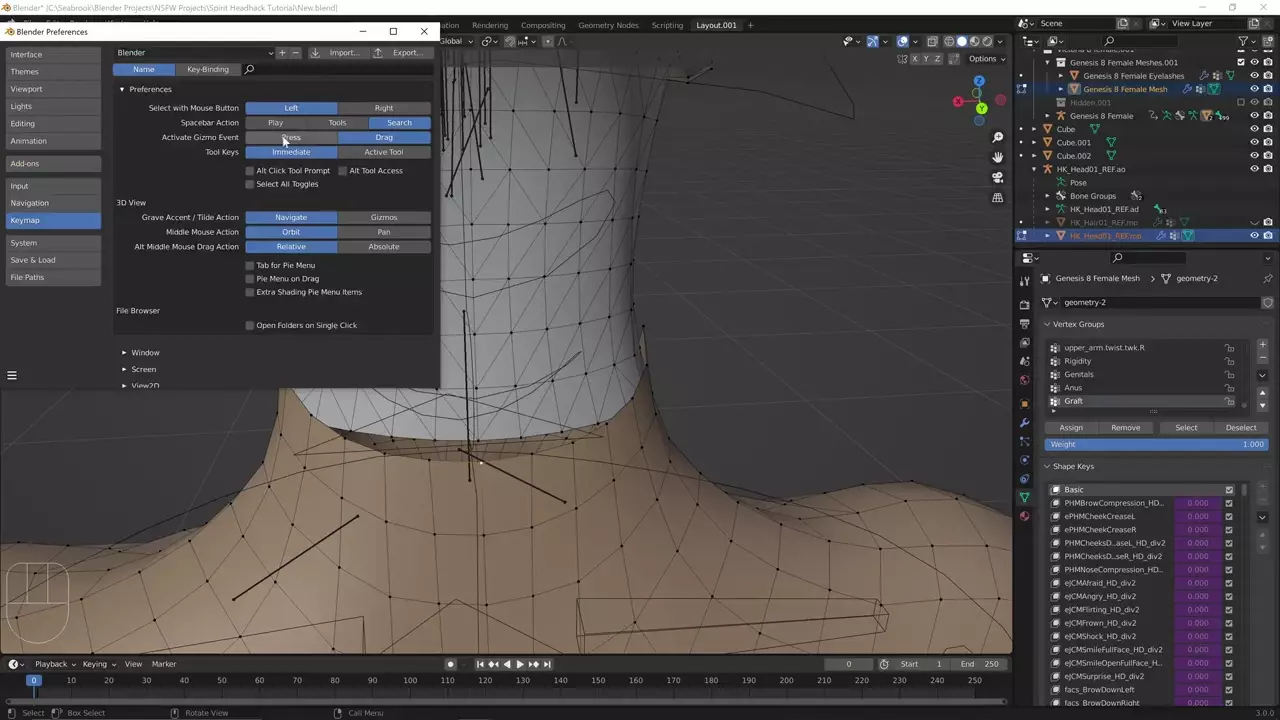
Task: Check the Tab for Pie Menu option
Action: point(250,266)
